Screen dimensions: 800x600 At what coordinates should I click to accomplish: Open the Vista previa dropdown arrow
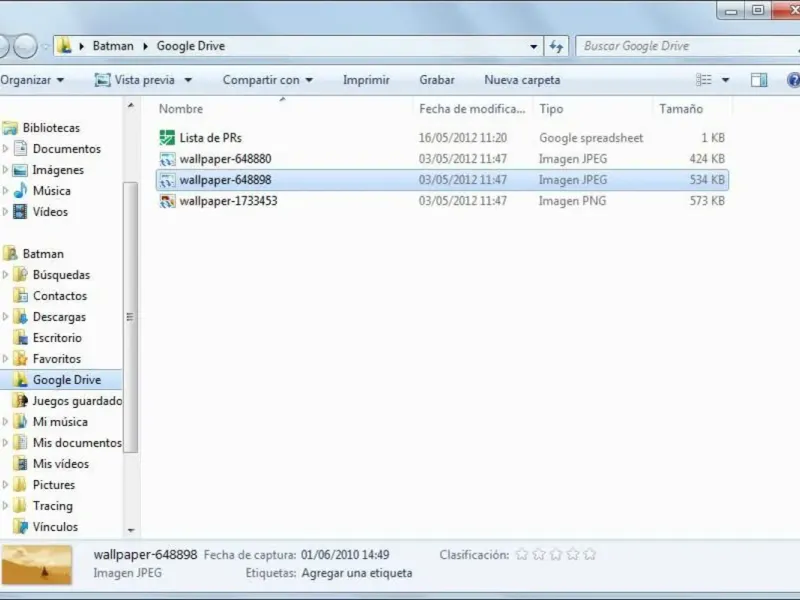tap(188, 80)
